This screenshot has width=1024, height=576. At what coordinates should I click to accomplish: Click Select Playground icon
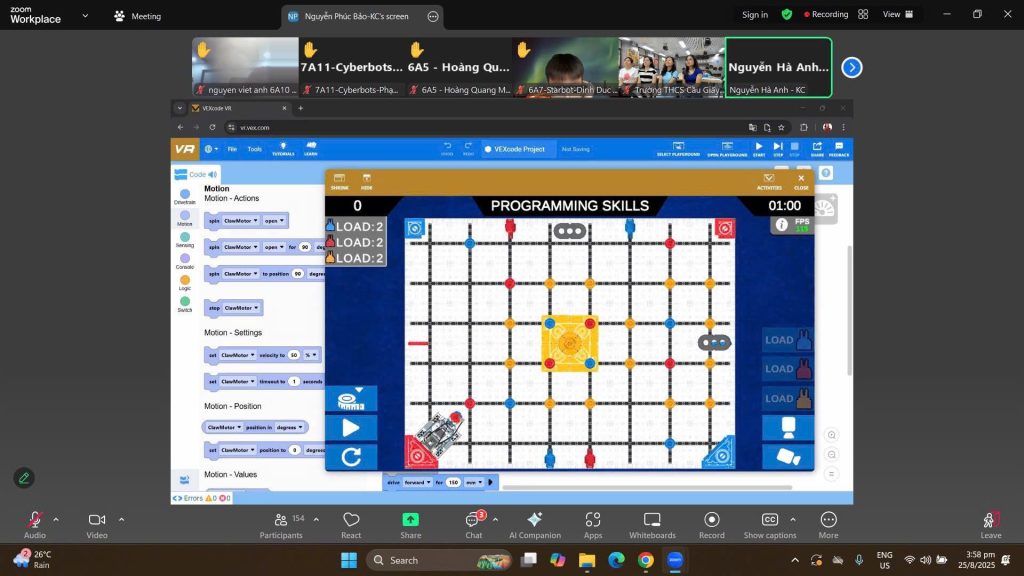tap(678, 149)
